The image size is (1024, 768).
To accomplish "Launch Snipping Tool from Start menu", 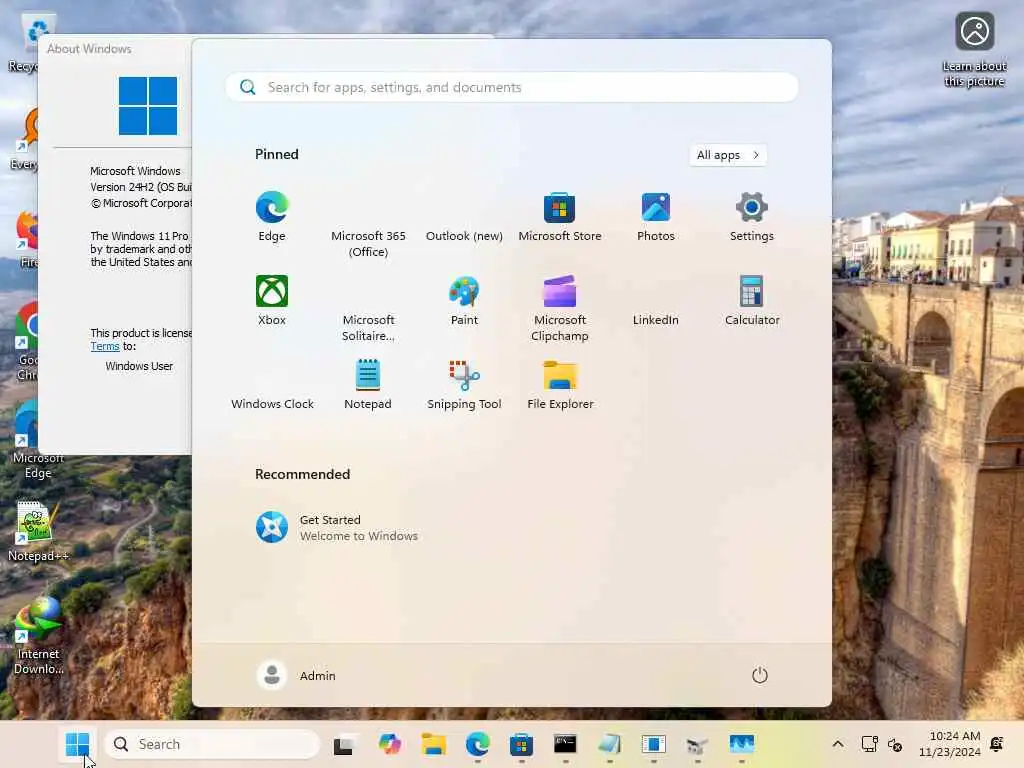I will 464,385.
